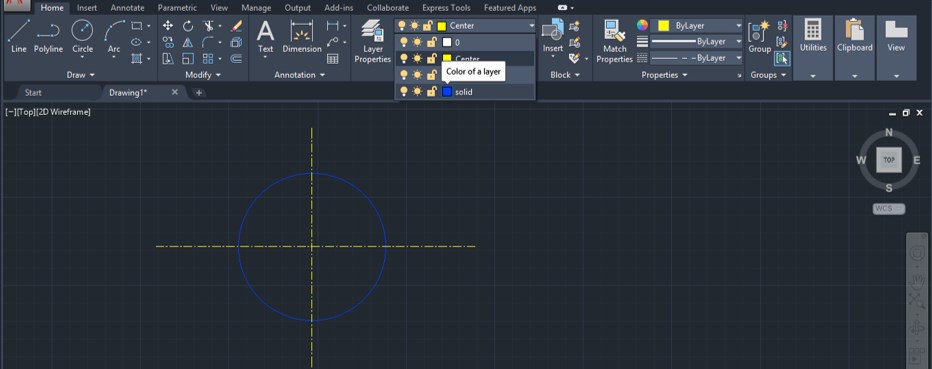Toggle lock icon on Center layer row
Image resolution: width=932 pixels, height=369 pixels.
click(431, 58)
